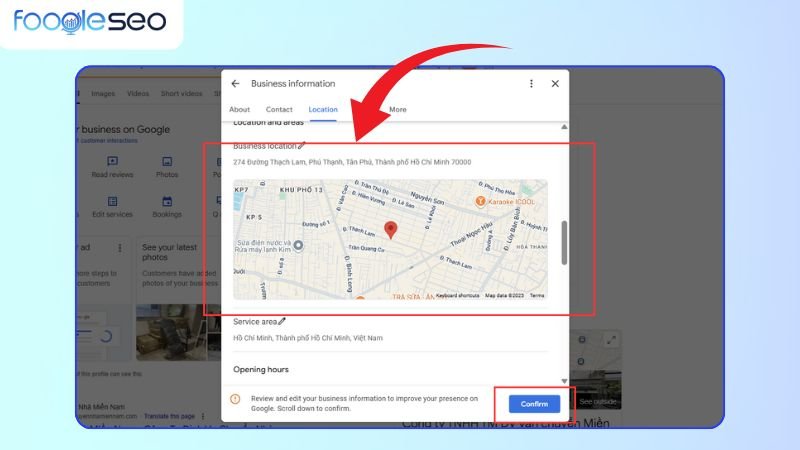Click the Terms link on map
Viewport: 800px width, 450px height.
[x=537, y=296]
